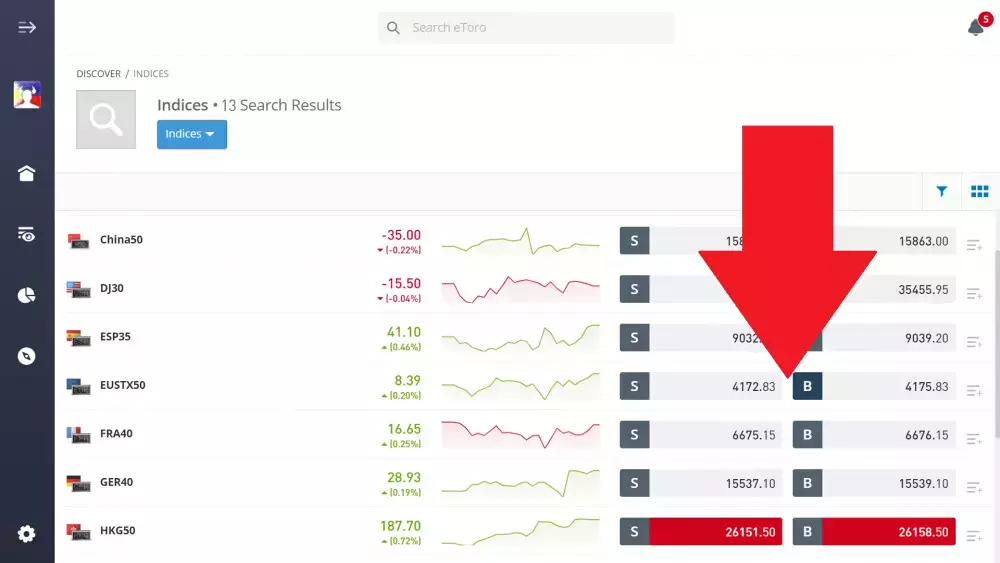This screenshot has height=563, width=1000.
Task: Click the China50 flag icon
Action: (78, 241)
